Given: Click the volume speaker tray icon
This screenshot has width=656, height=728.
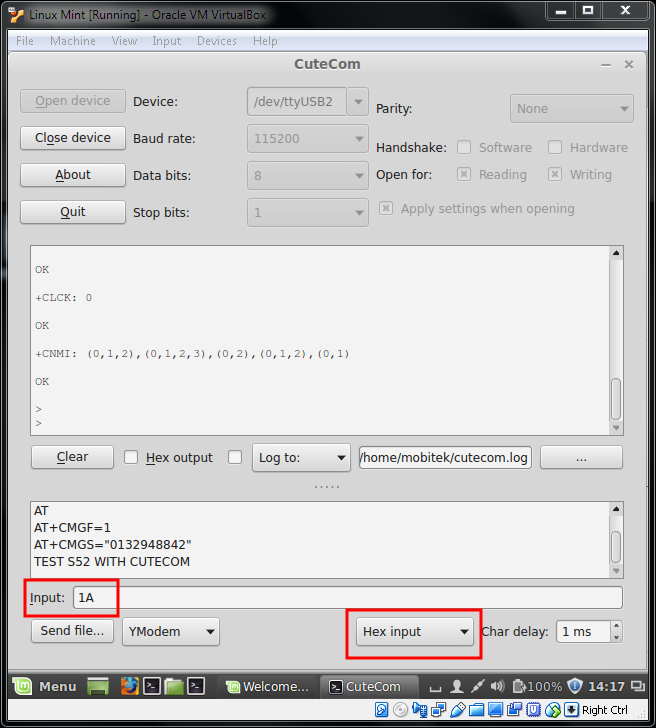Looking at the screenshot, I should click(496, 686).
